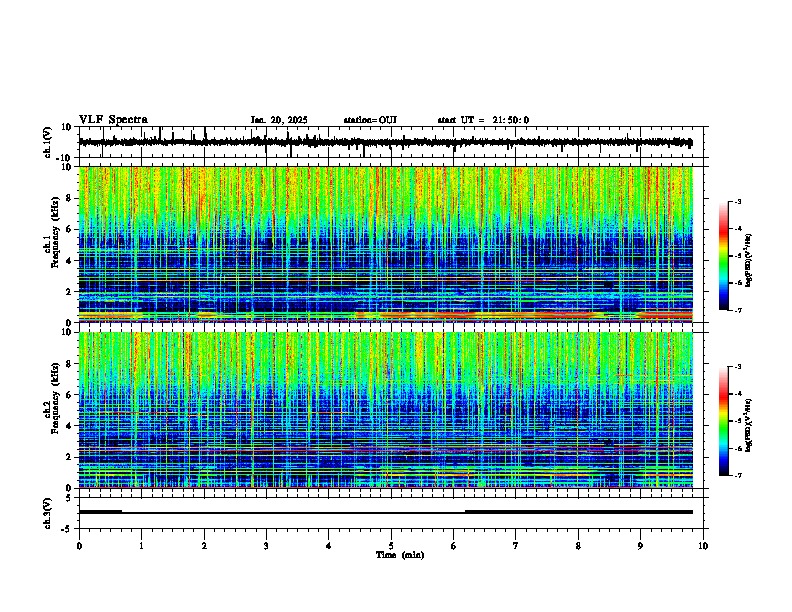The height and width of the screenshot is (612, 792).
Task: Click the "-7" label on the ch.1 colour scale
Action: [x=738, y=310]
